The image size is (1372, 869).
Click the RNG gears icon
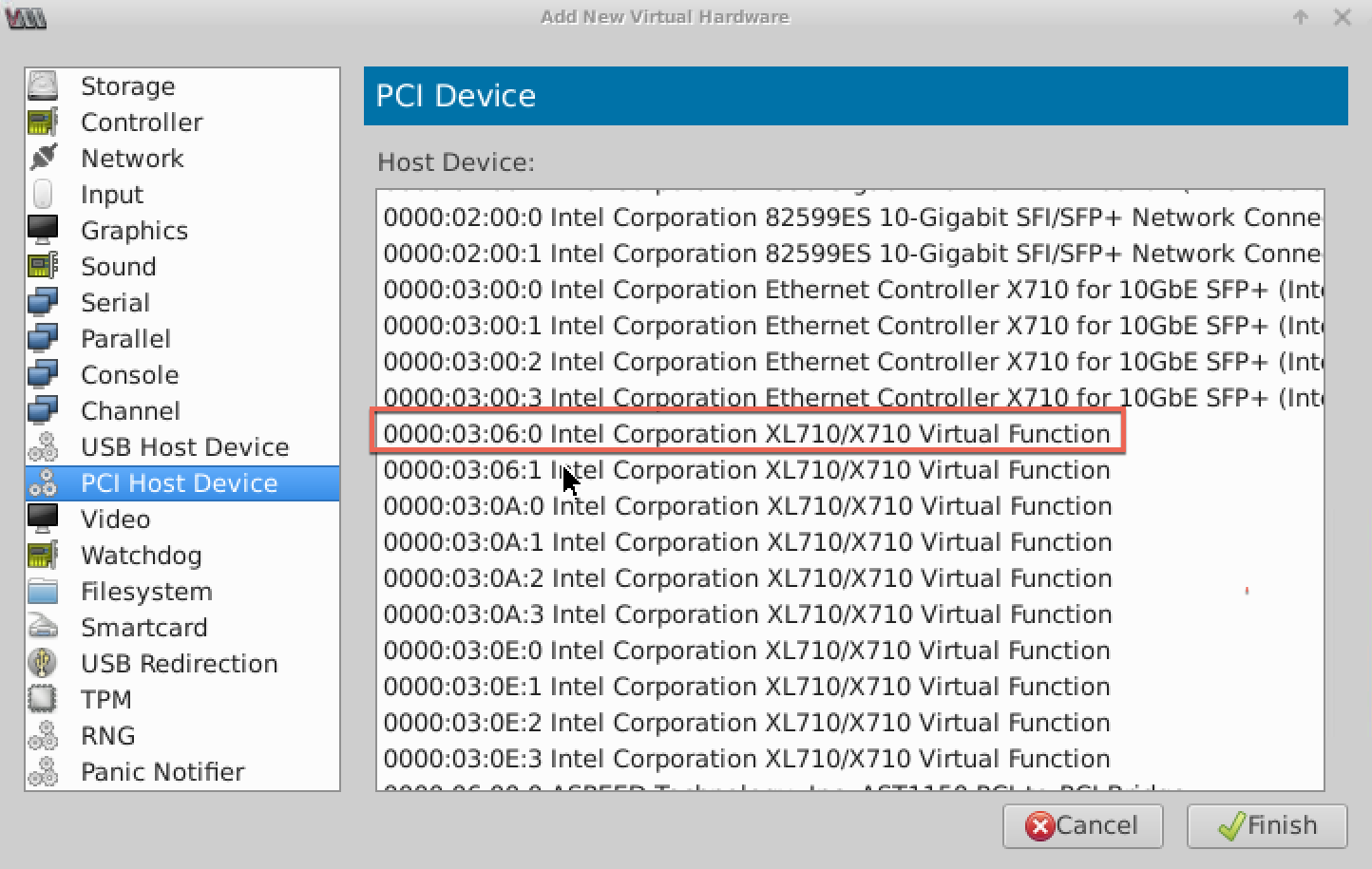(x=43, y=735)
